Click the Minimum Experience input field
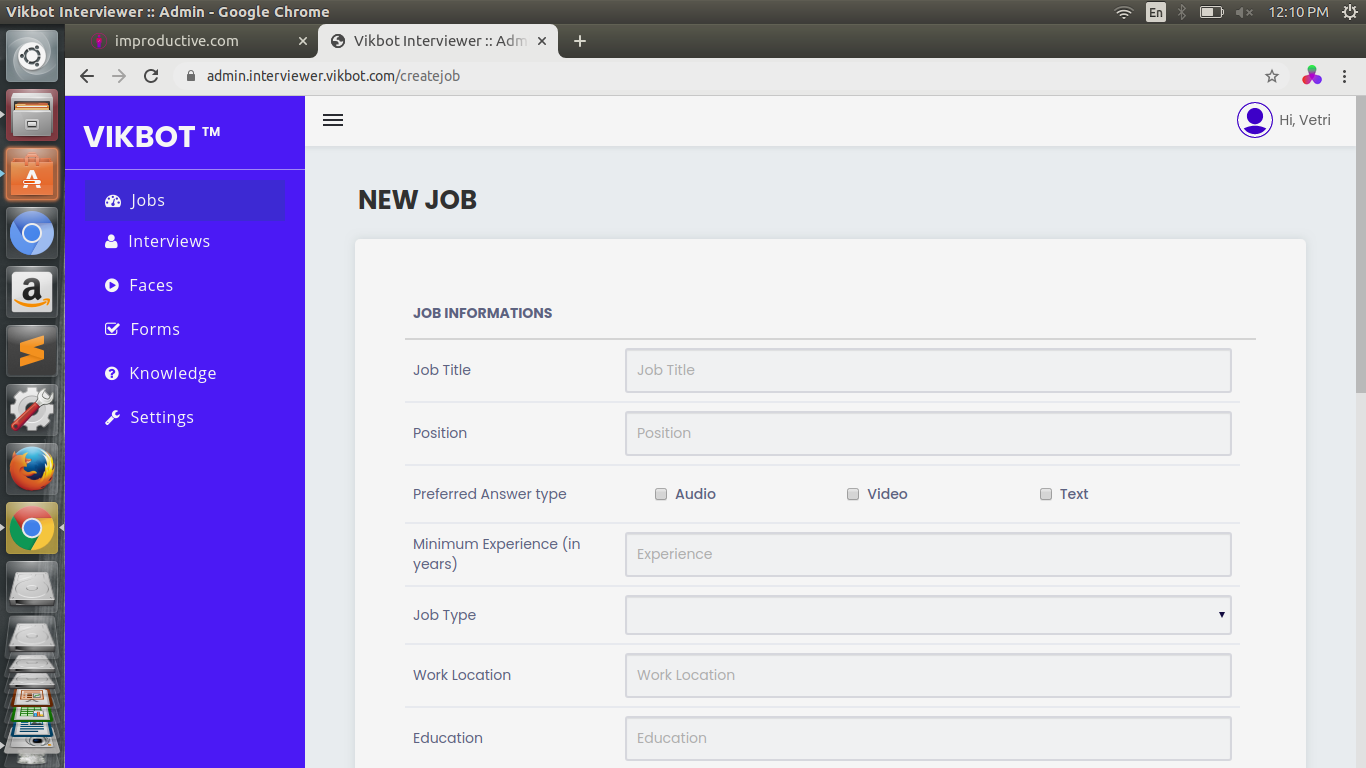The height and width of the screenshot is (768, 1366). 928,554
